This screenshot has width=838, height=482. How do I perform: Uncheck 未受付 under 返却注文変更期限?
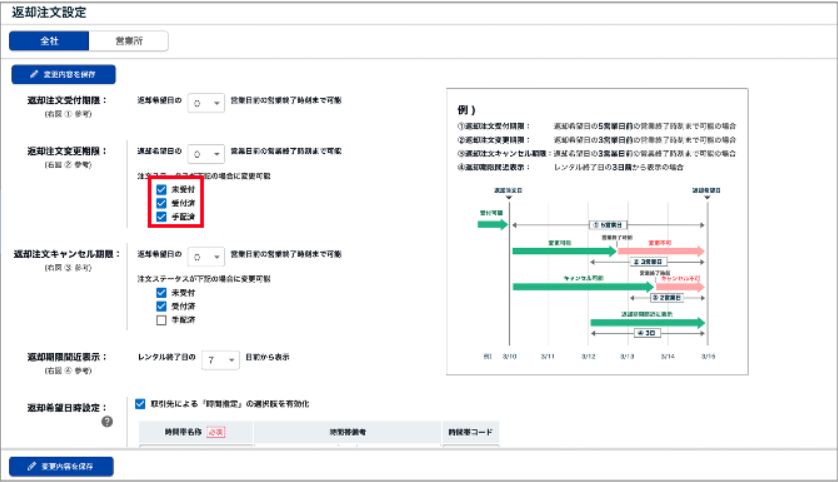pos(161,189)
